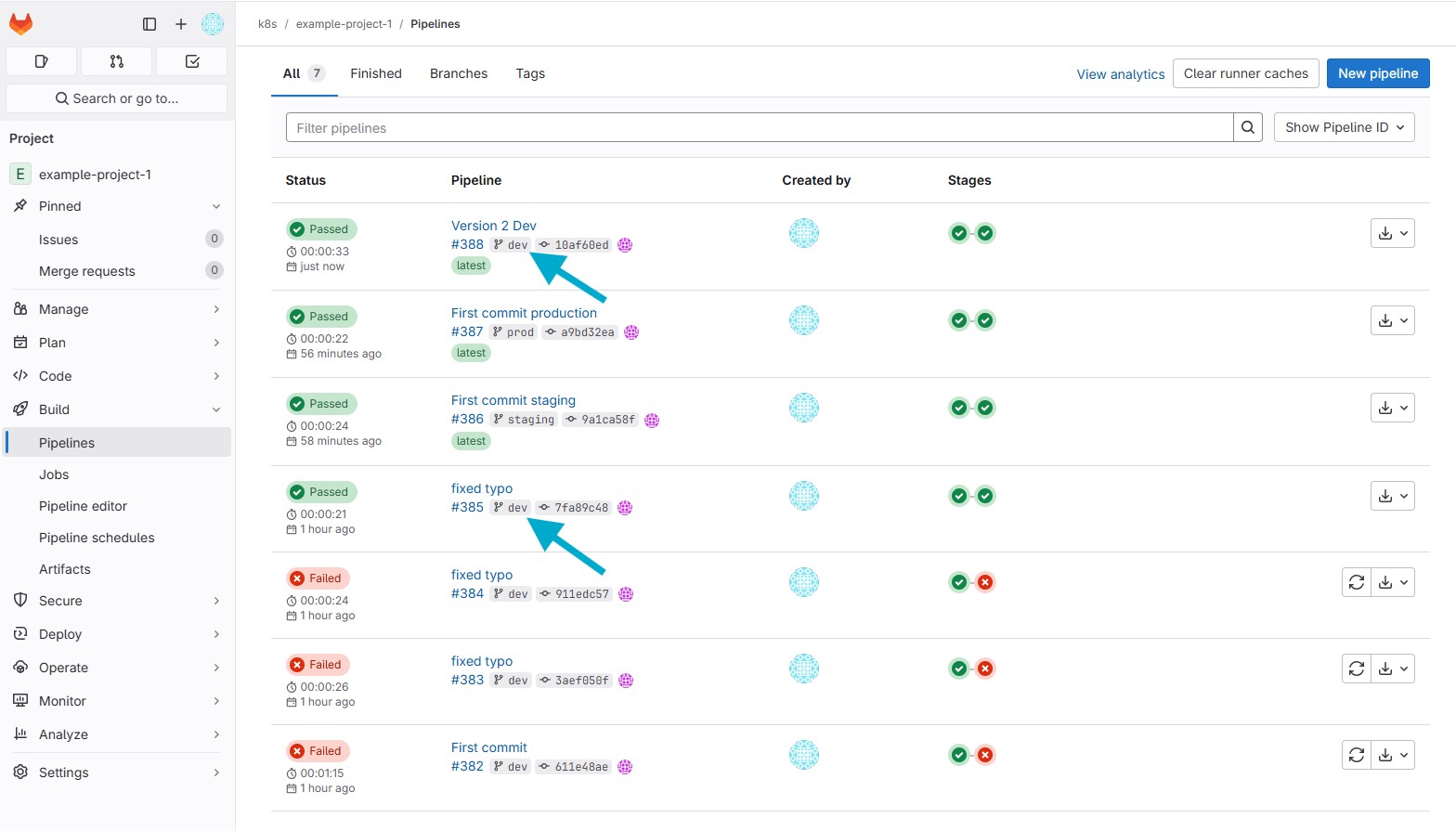Retry failed pipeline #384
Screen dimensions: 1456x831
1356,582
